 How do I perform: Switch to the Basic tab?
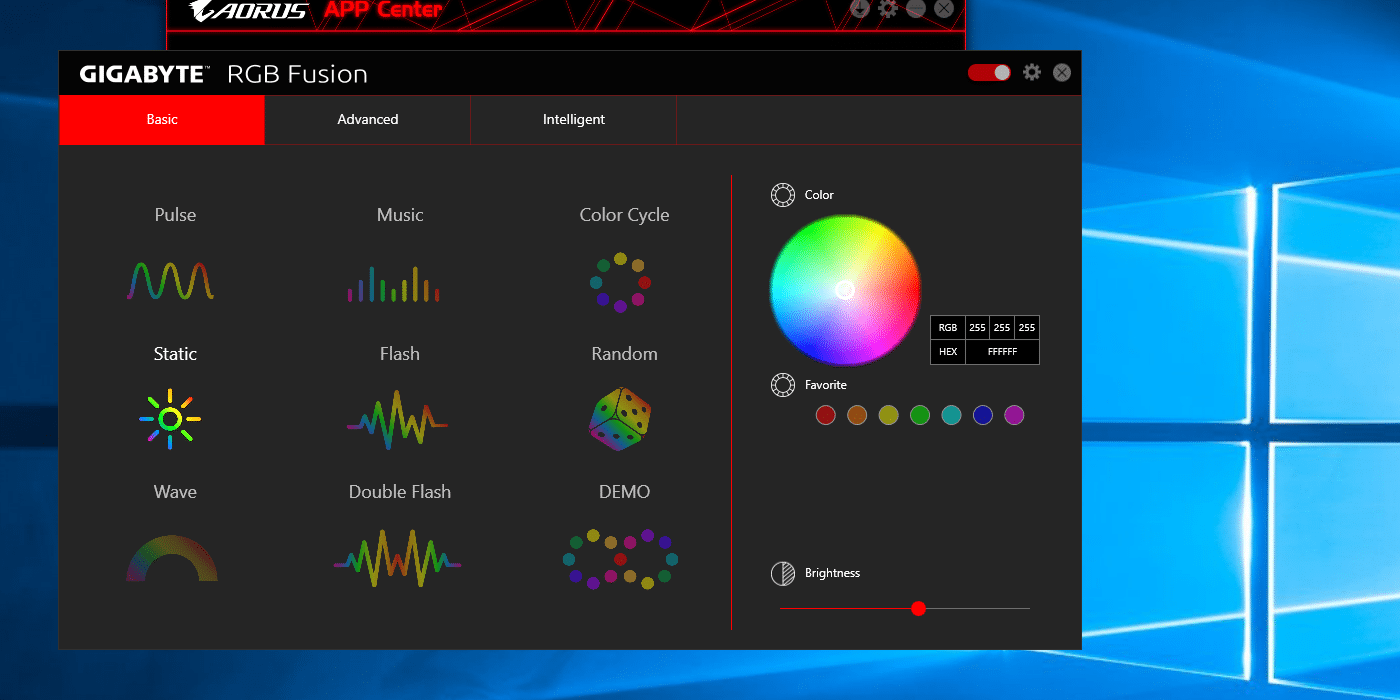point(162,120)
